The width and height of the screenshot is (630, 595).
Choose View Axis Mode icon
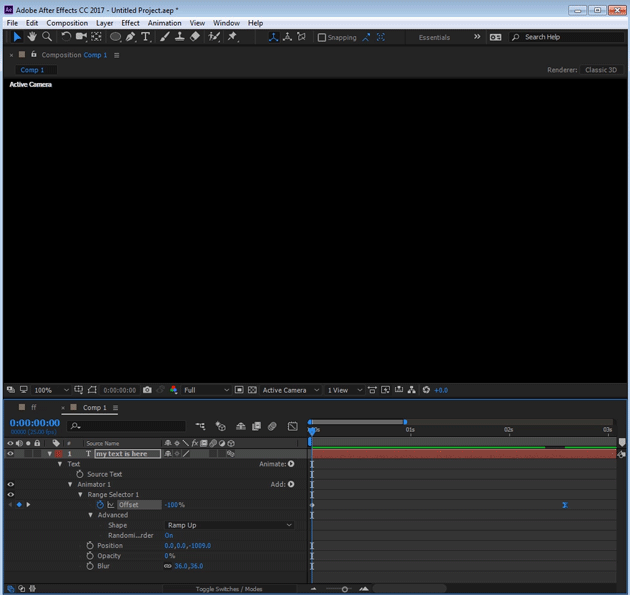tap(301, 37)
